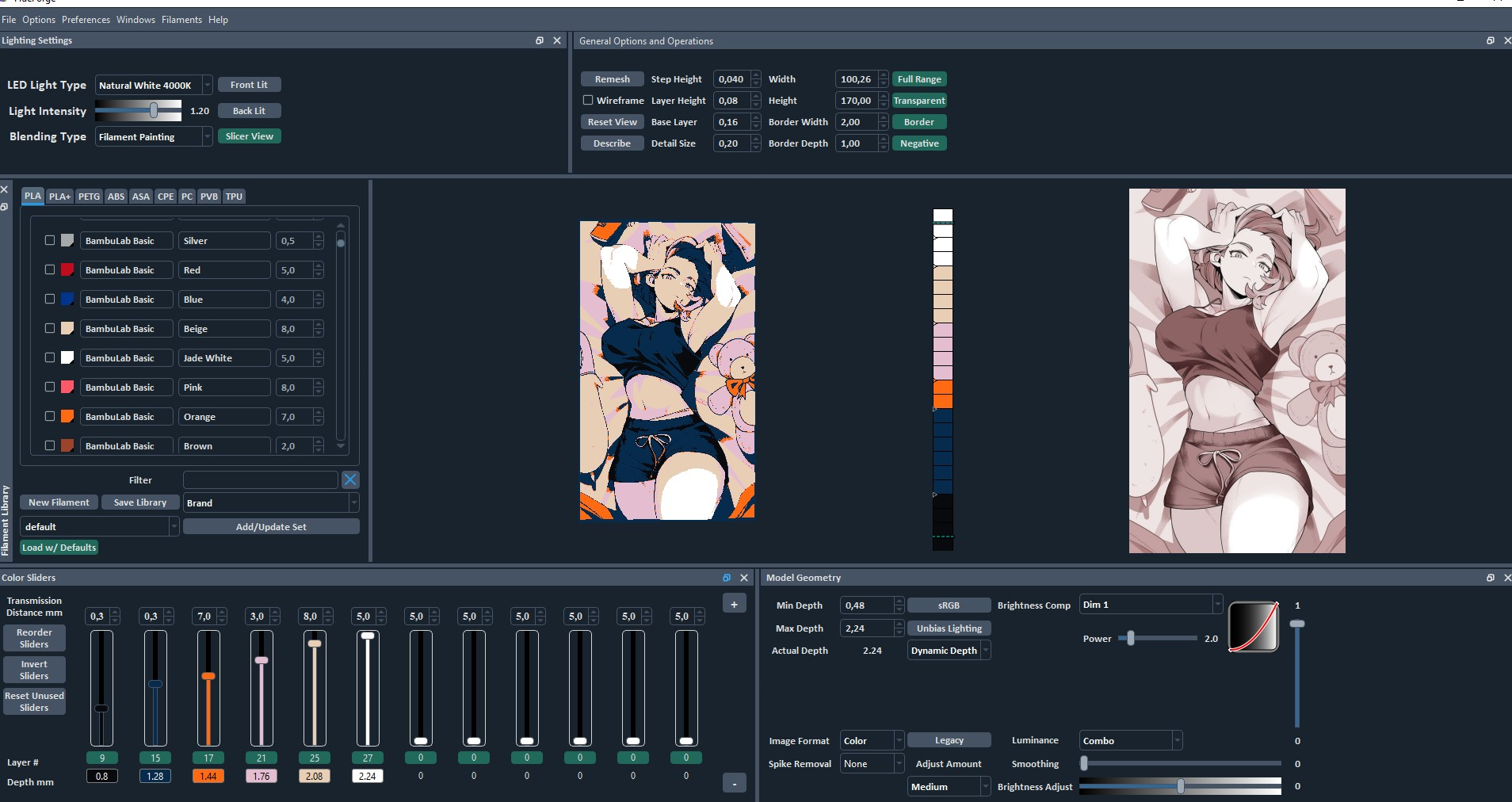Float the Color Sliders panel
This screenshot has height=802, width=1512.
tap(727, 578)
